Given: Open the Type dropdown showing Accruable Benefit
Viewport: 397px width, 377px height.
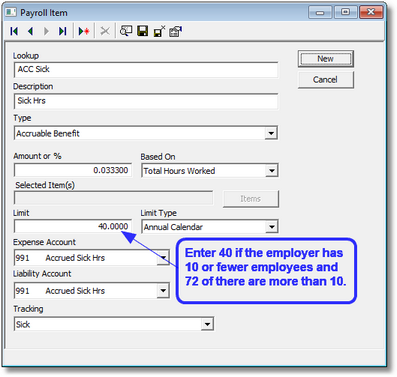Looking at the screenshot, I should pyautogui.click(x=271, y=133).
